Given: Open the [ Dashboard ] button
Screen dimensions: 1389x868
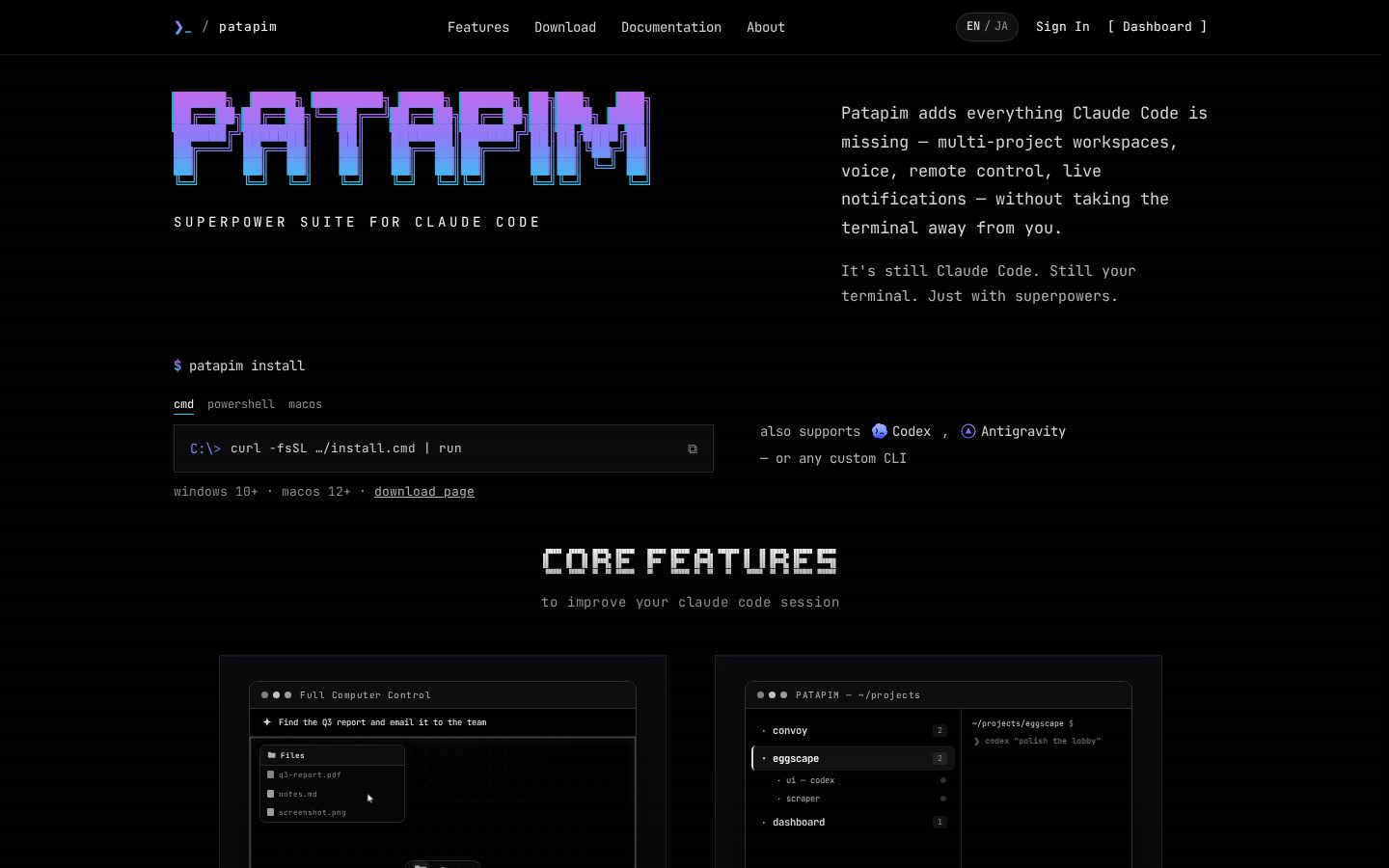Looking at the screenshot, I should [x=1157, y=27].
